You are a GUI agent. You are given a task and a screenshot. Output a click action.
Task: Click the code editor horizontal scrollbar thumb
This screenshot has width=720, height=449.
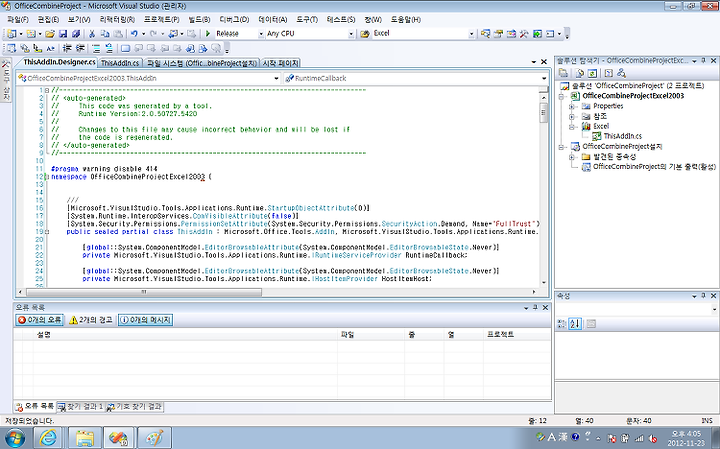(x=144, y=292)
